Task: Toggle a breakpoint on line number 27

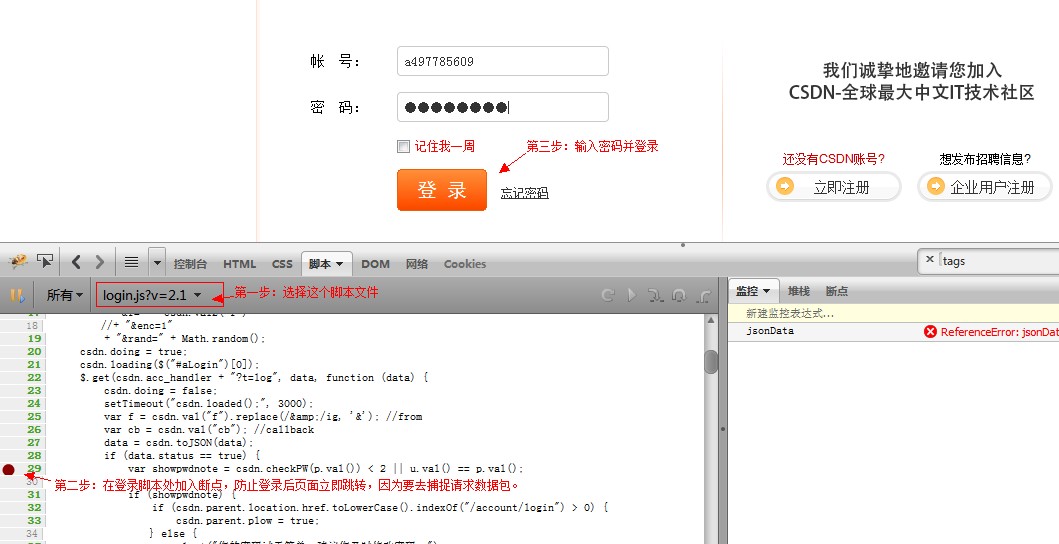Action: coord(34,443)
